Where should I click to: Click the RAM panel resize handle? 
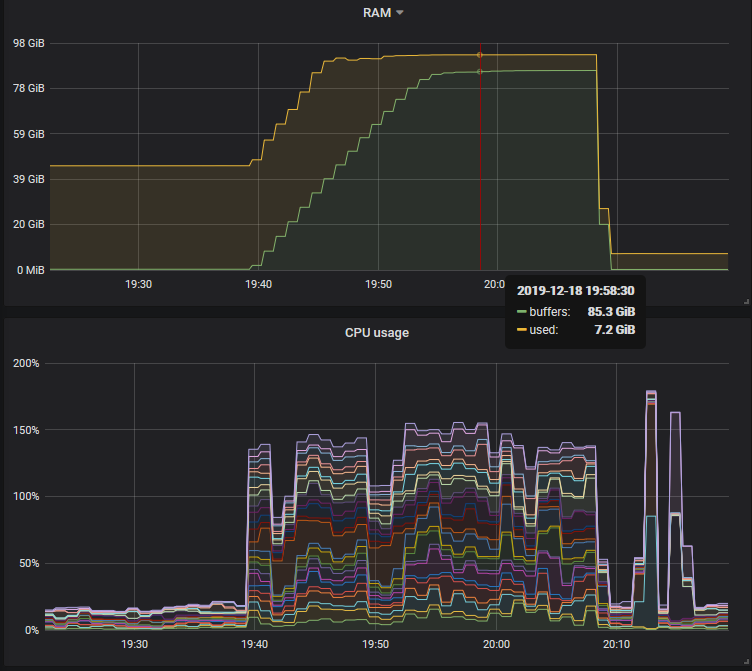tap(746, 301)
